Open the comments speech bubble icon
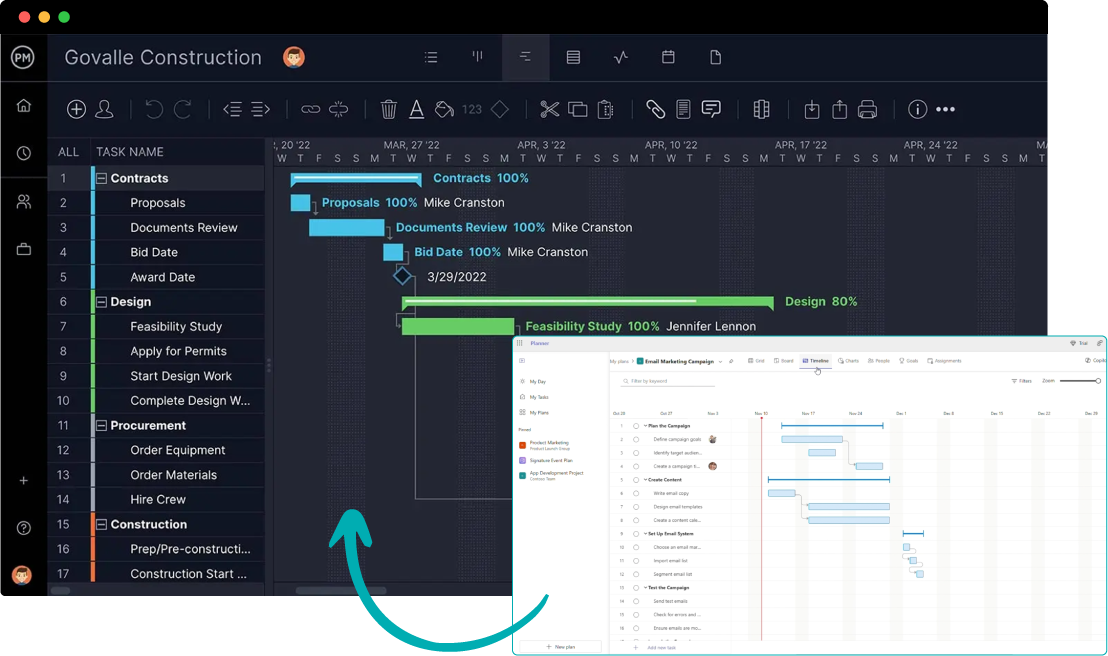This screenshot has height=656, width=1108. pos(711,110)
